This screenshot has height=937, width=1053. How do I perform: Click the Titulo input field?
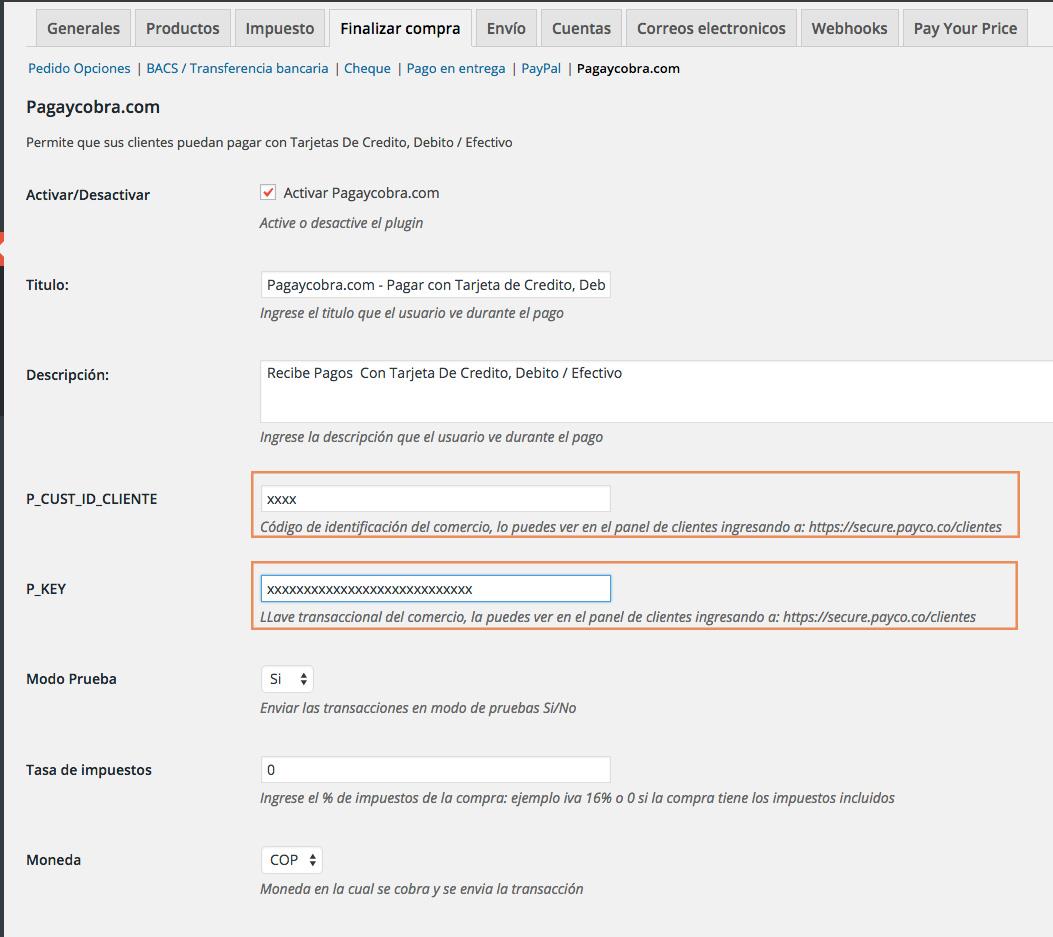pyautogui.click(x=435, y=285)
